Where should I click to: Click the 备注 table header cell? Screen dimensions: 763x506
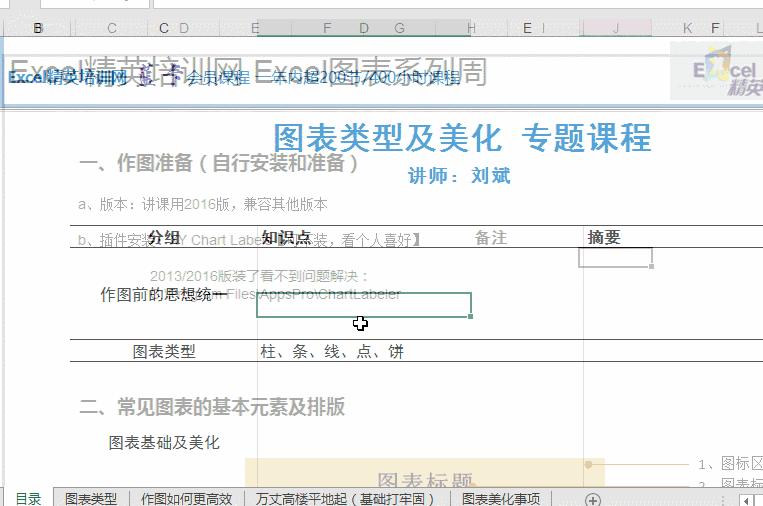[x=491, y=237]
